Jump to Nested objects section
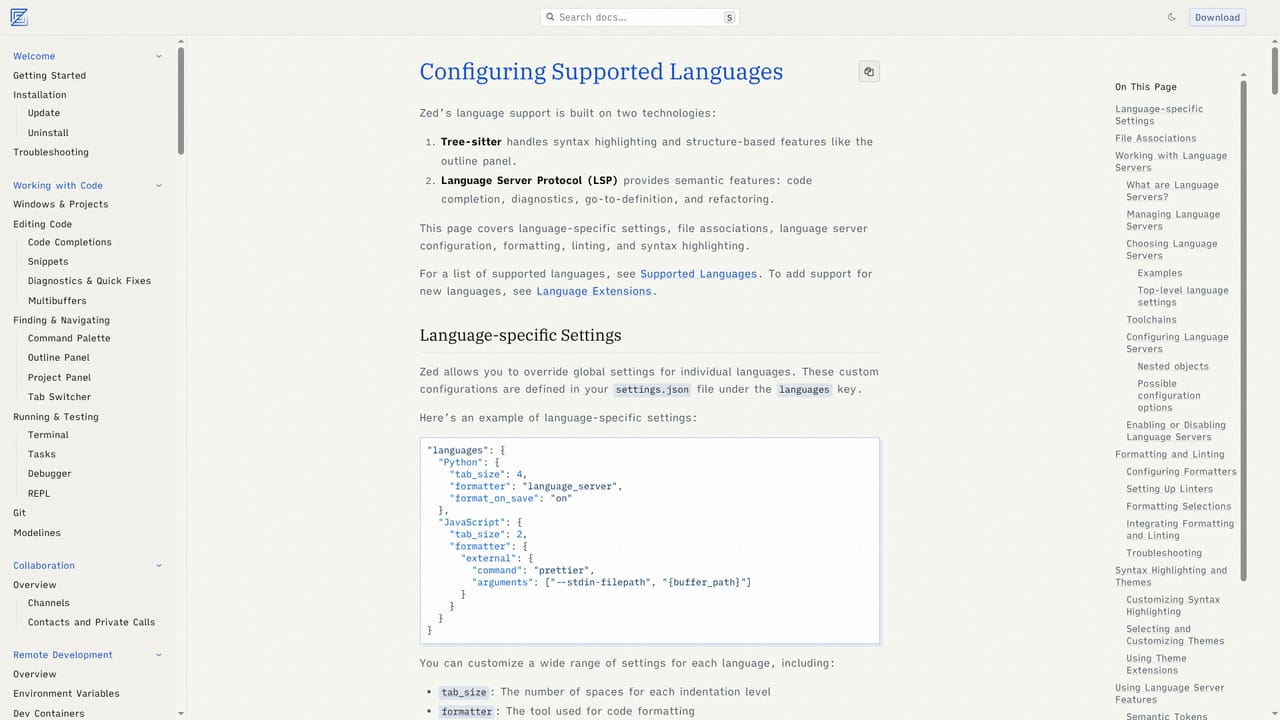 coord(1173,366)
